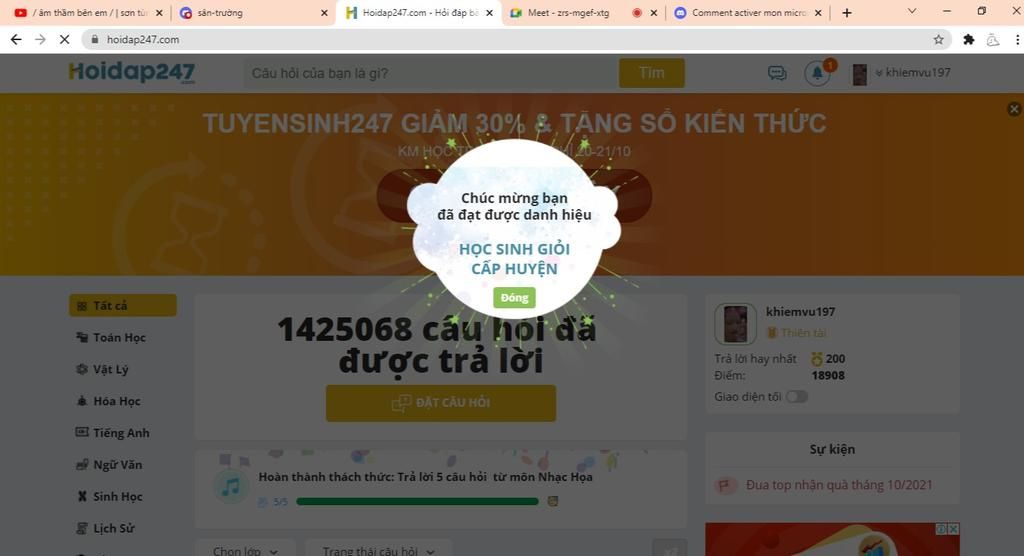Open the chat messages icon
Viewport: 1024px width, 556px height.
tap(776, 73)
